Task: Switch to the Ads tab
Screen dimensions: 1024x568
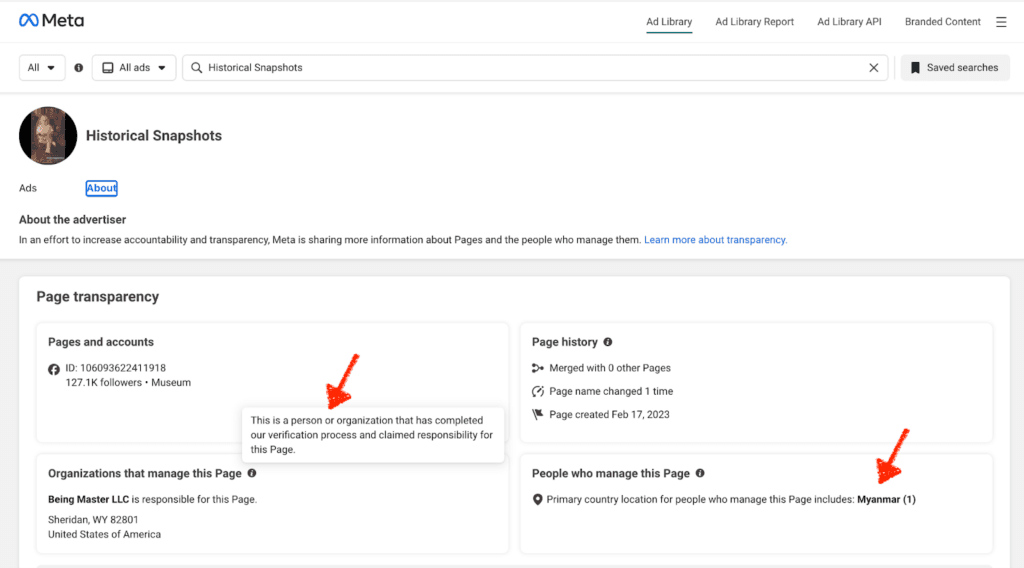Action: [x=27, y=188]
